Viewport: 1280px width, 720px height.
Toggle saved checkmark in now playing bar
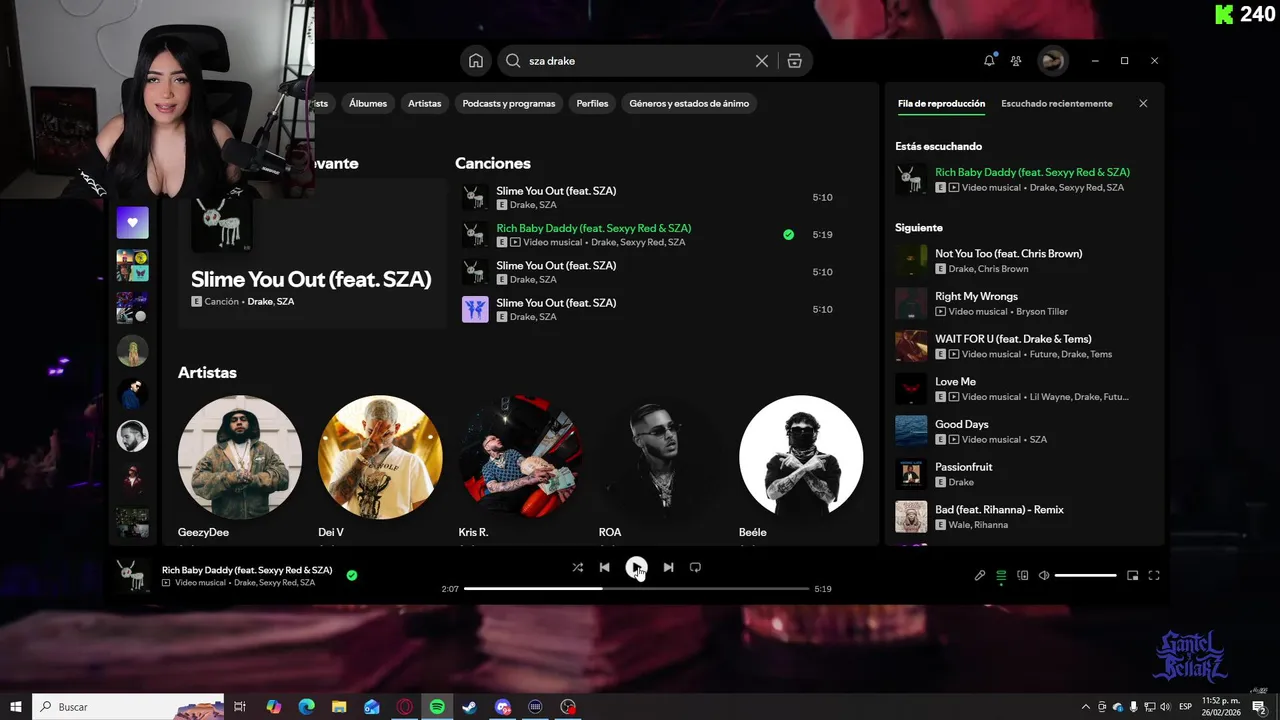click(x=352, y=575)
